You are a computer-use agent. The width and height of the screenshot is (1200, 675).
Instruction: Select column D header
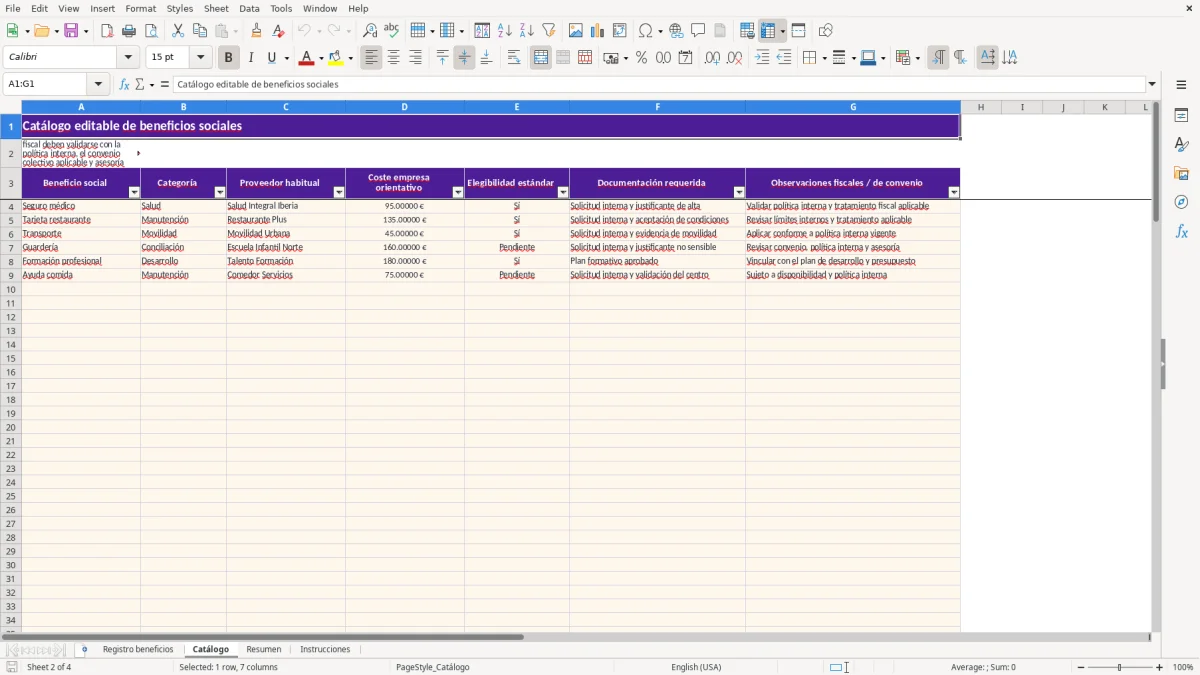(x=405, y=107)
